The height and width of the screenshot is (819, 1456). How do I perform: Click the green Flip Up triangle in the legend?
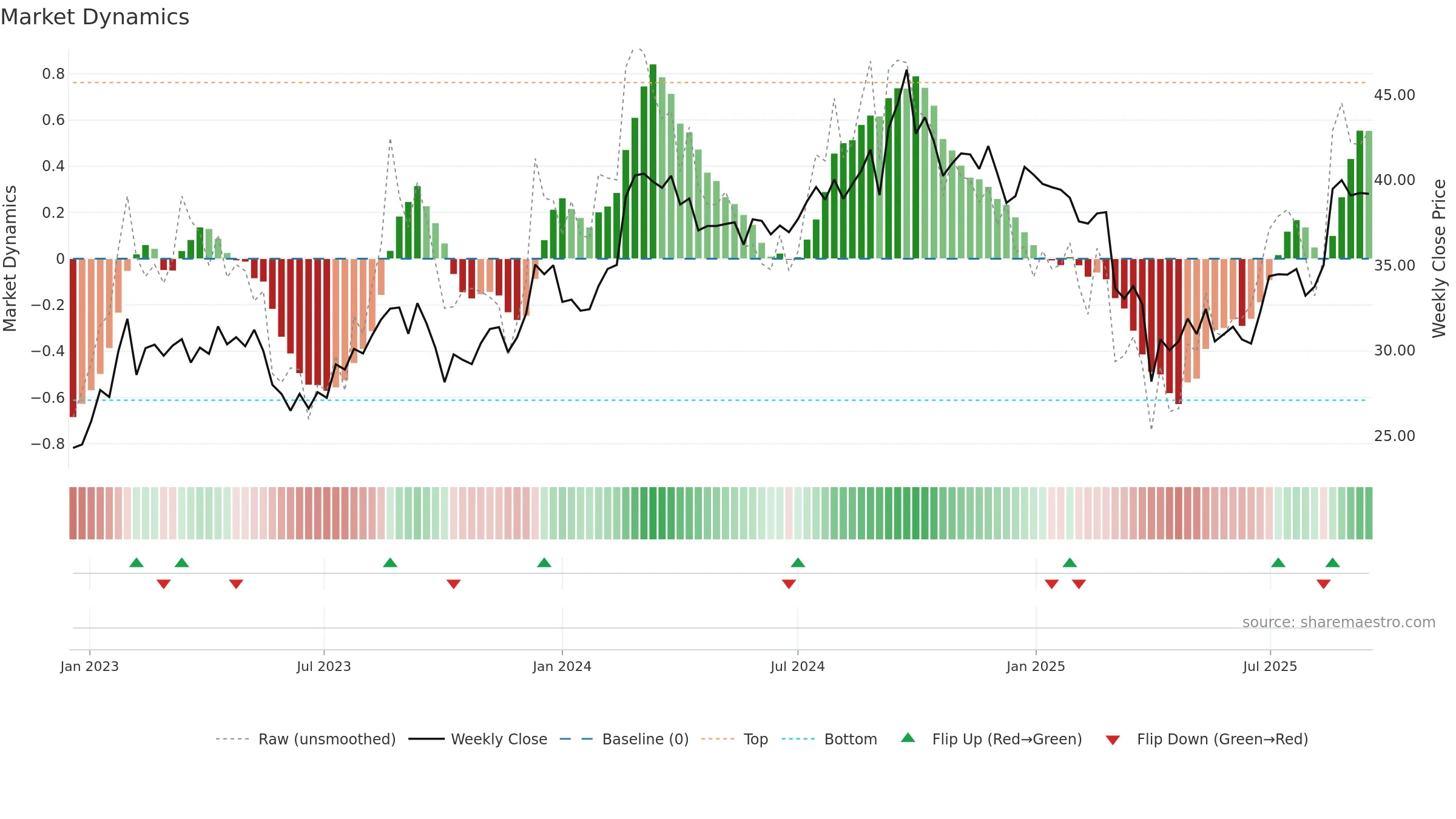tap(908, 738)
